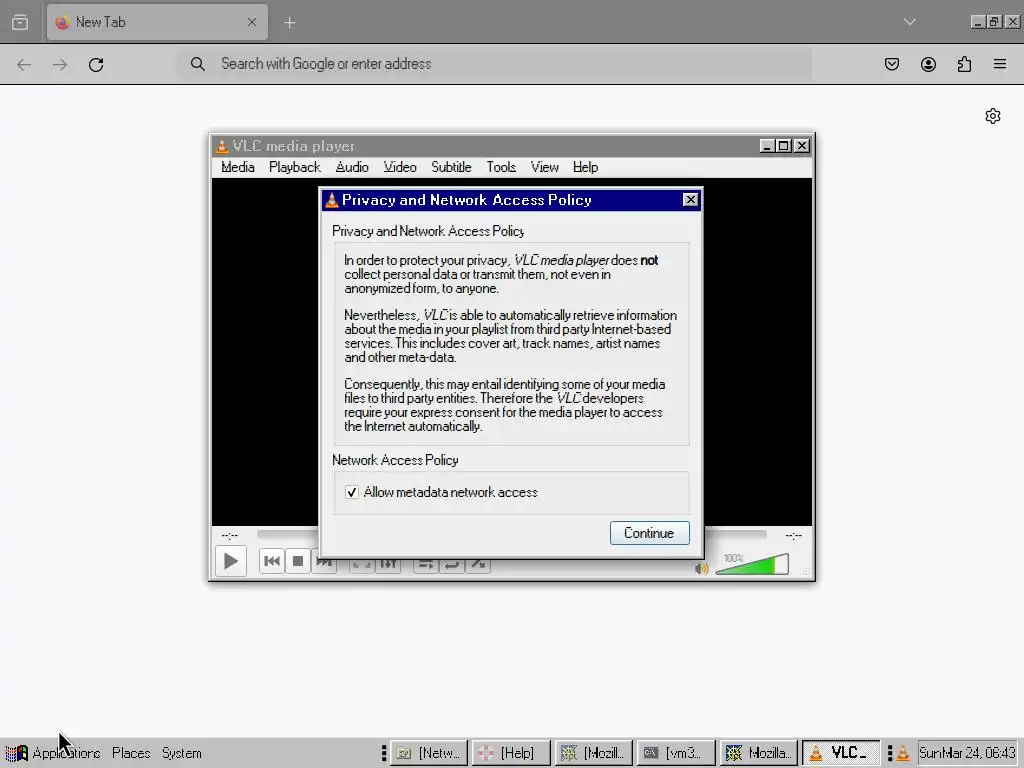Image resolution: width=1024 pixels, height=768 pixels.
Task: Switch to the [vm3... terminal taskbar window
Action: tap(676, 753)
